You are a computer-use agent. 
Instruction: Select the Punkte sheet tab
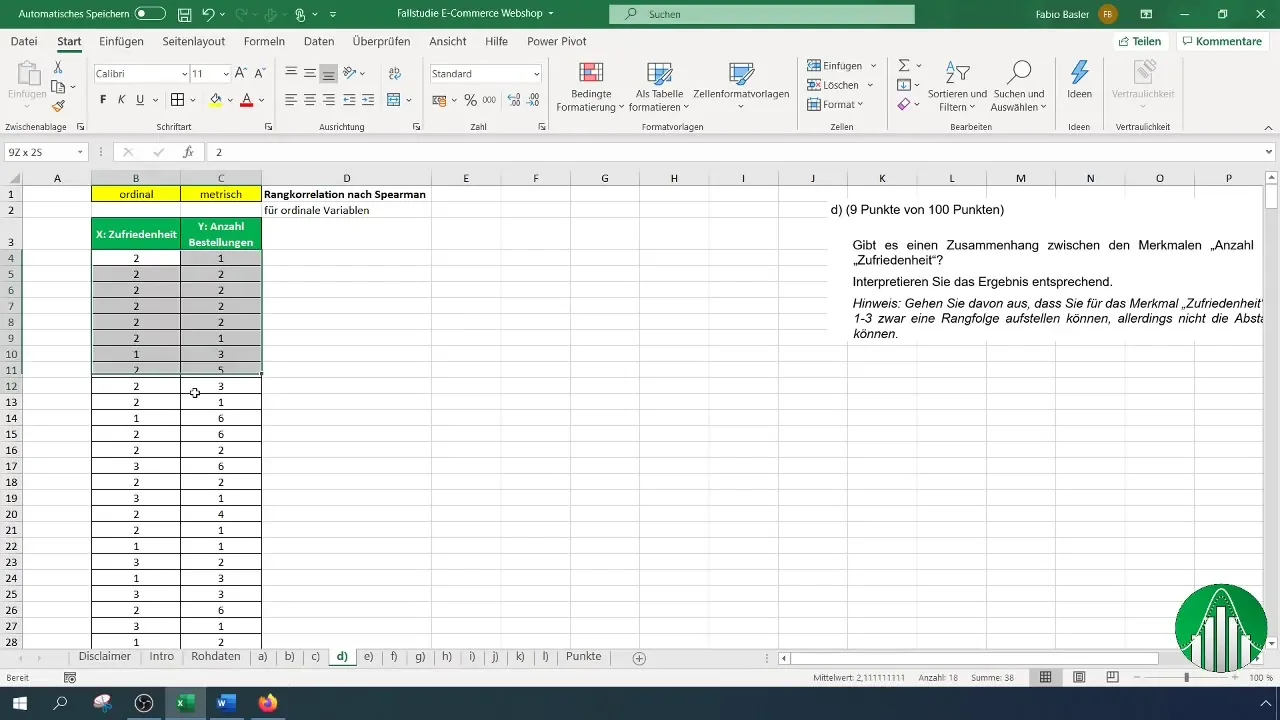[x=583, y=657]
